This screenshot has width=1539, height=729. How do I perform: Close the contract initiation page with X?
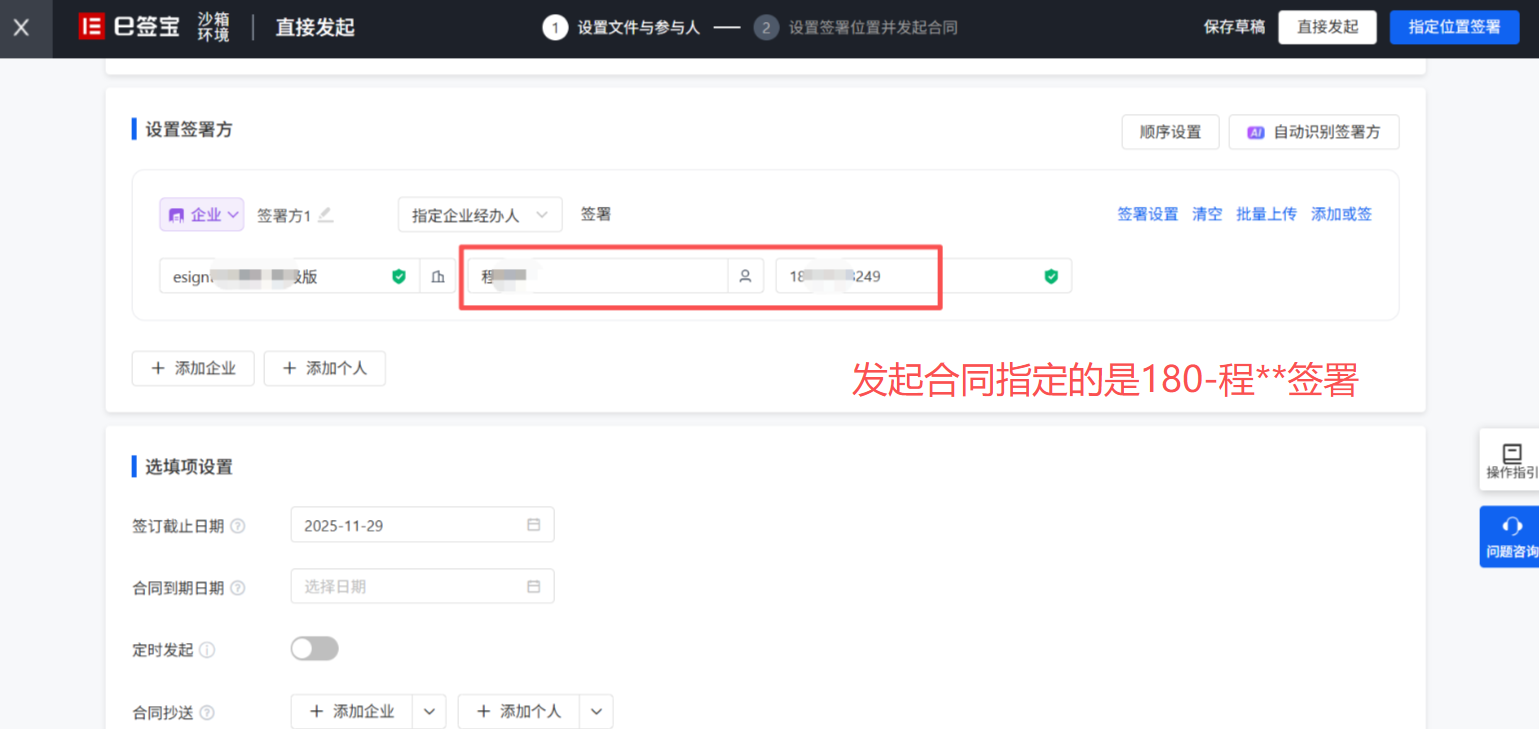(x=21, y=27)
